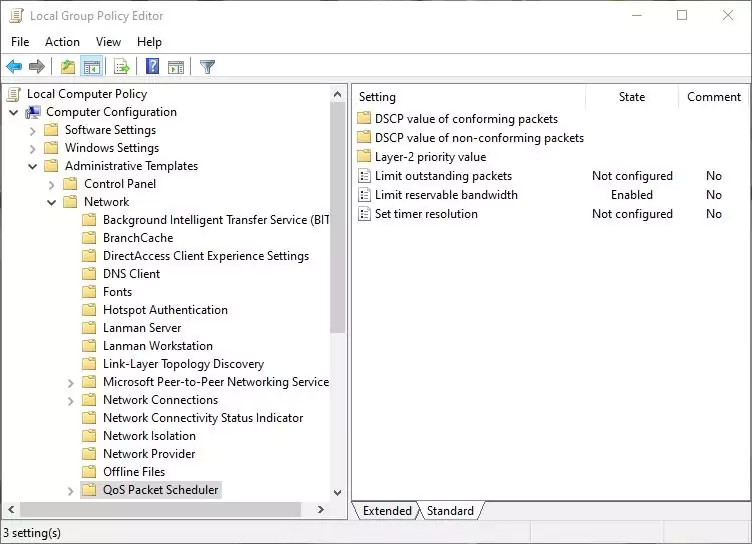The height and width of the screenshot is (544, 752).
Task: Collapse the Administrative Templates node
Action: [33, 166]
